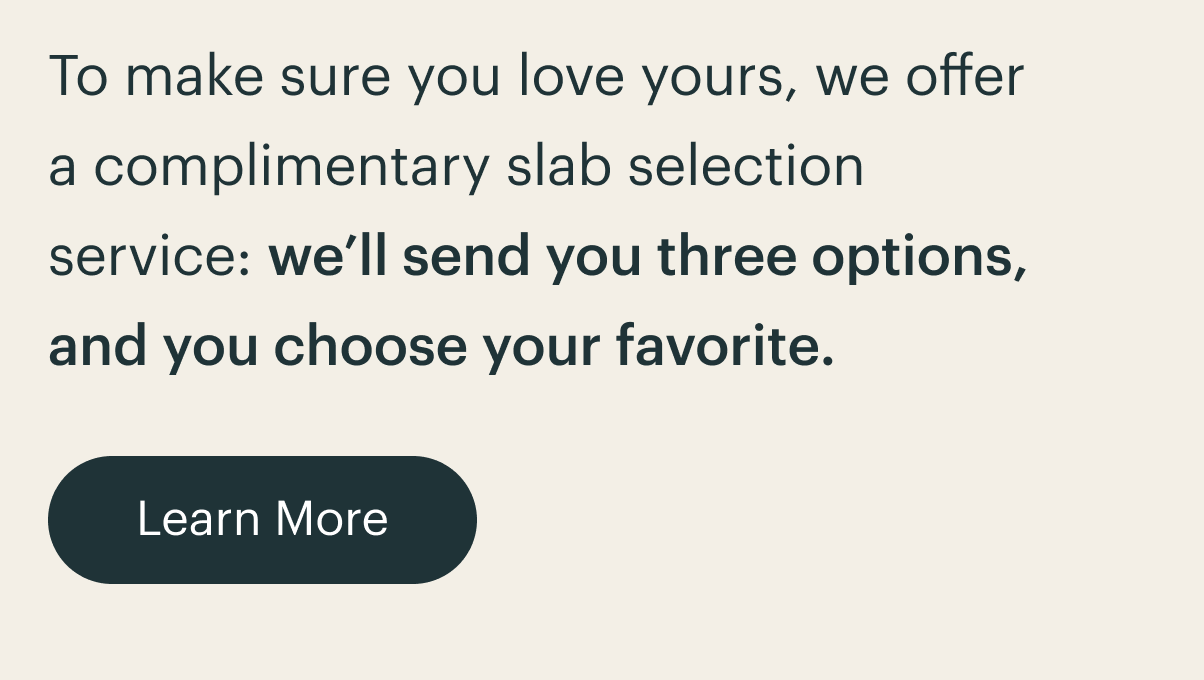Click the bold line "and you choose your favorite."

(441, 348)
